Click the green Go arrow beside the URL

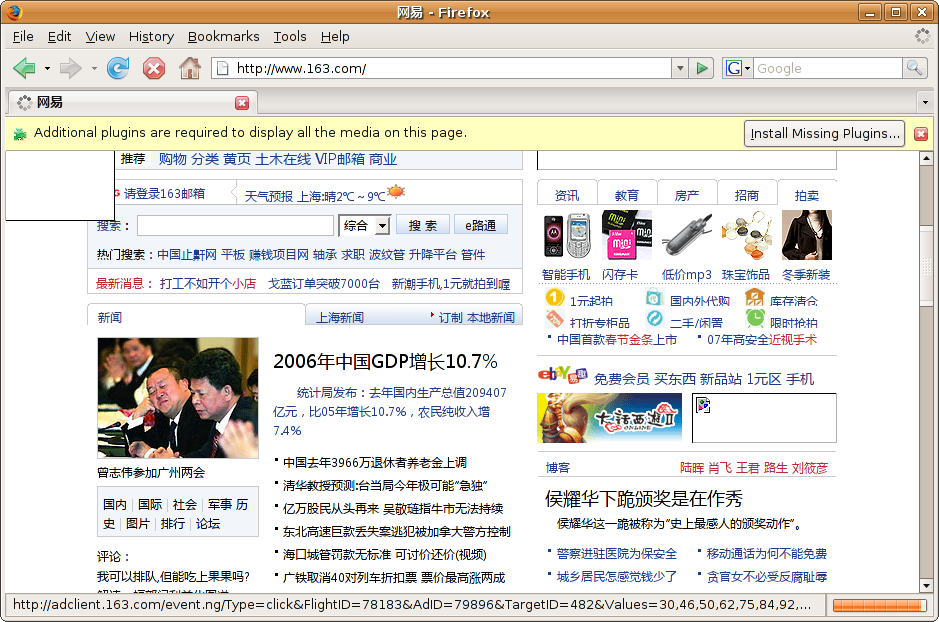coord(701,68)
